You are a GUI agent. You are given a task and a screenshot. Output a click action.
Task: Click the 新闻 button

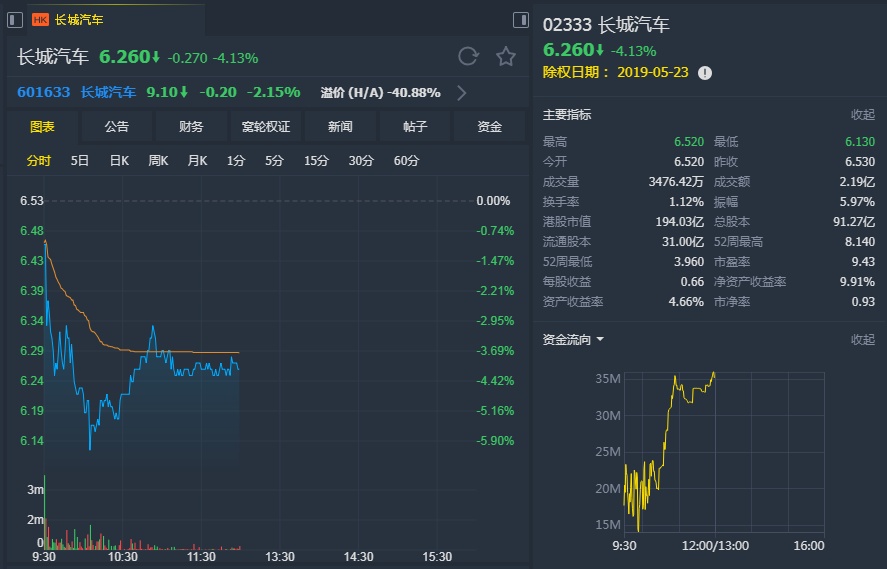tap(340, 127)
